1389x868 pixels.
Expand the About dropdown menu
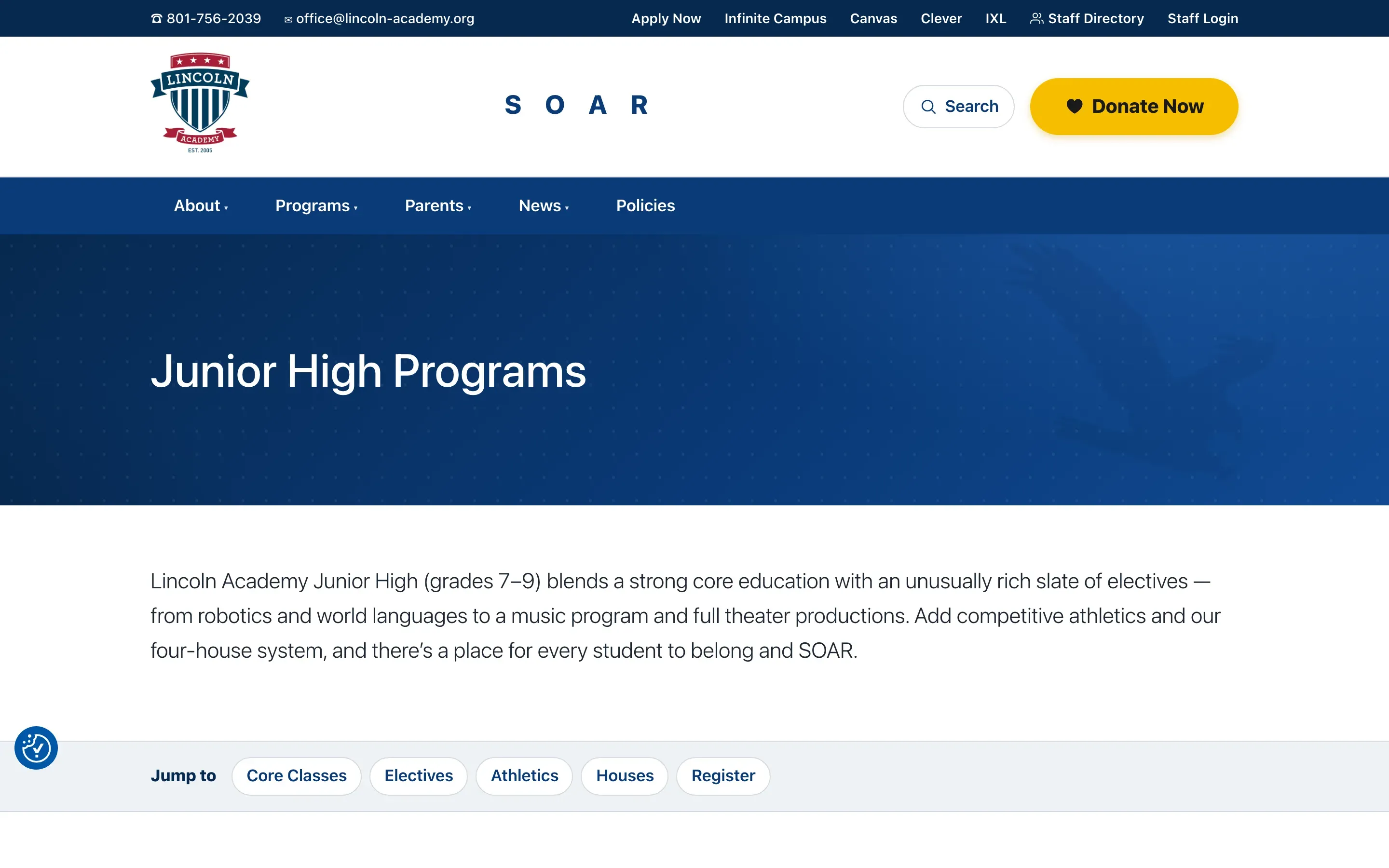[x=201, y=205]
